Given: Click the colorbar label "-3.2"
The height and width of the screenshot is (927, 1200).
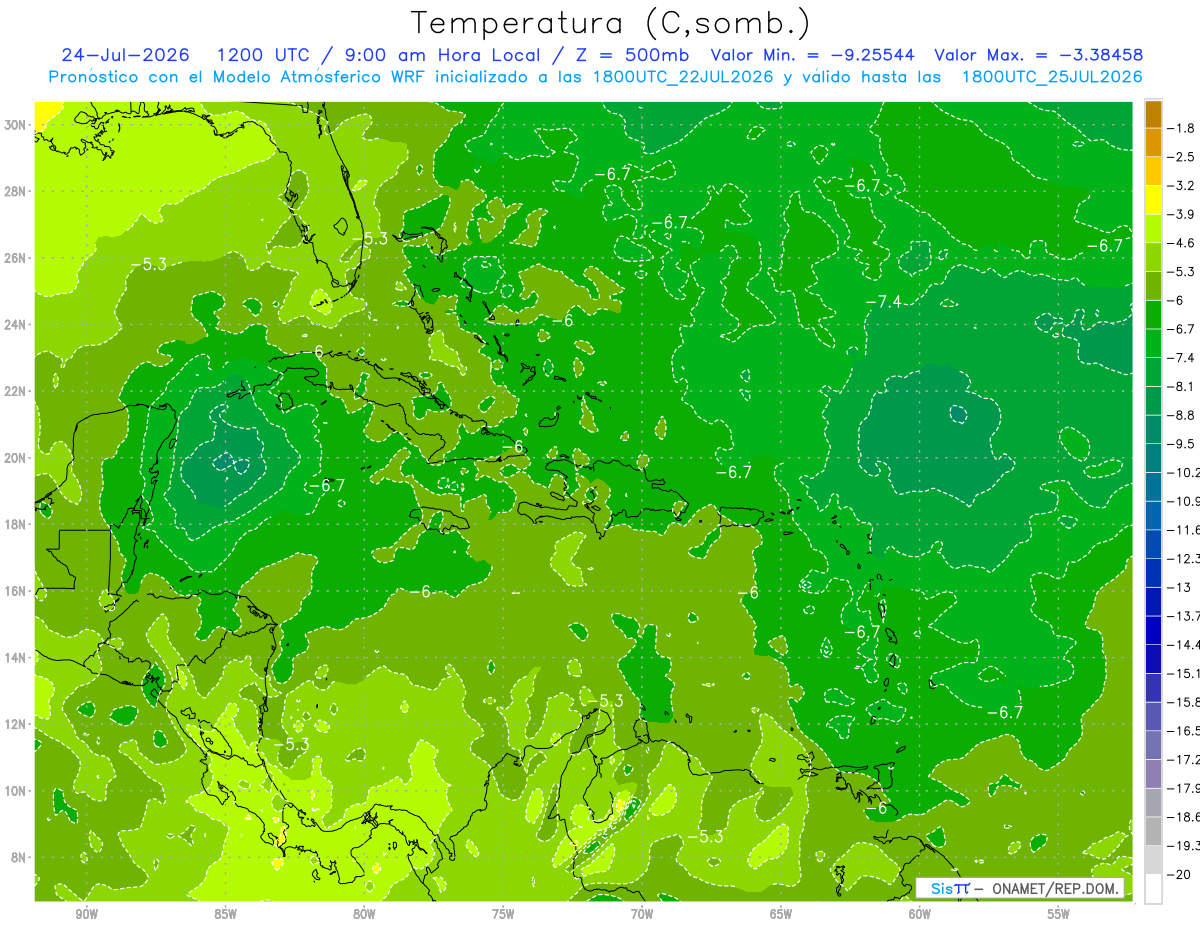Looking at the screenshot, I should coord(1181,186).
